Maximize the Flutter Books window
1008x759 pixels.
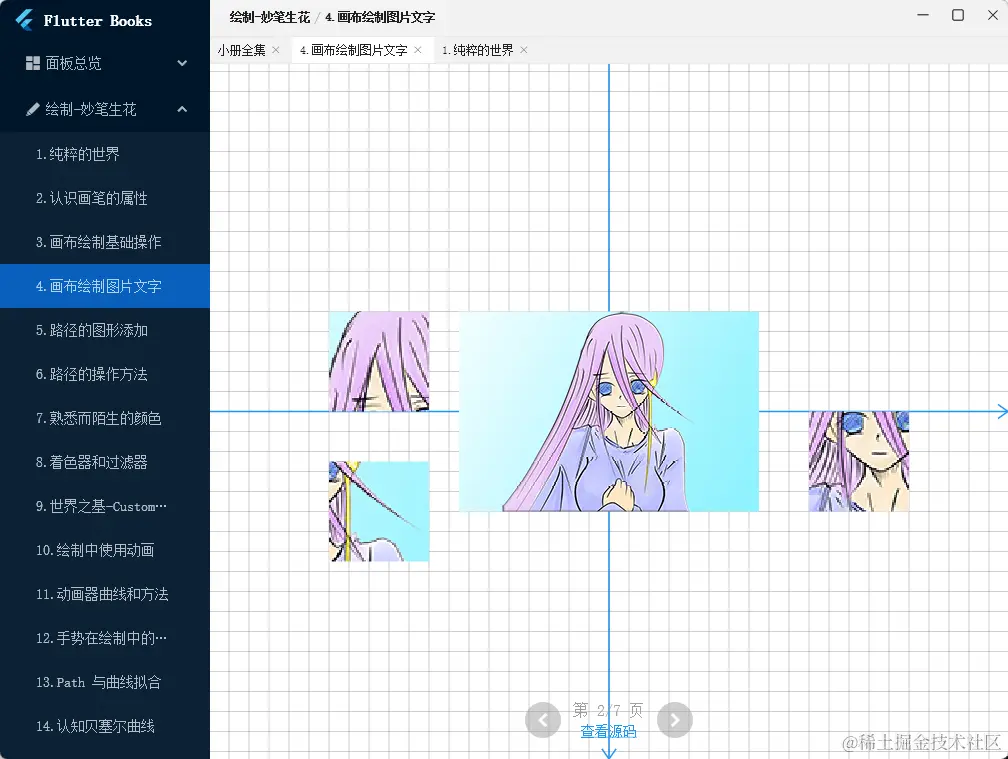tap(958, 15)
